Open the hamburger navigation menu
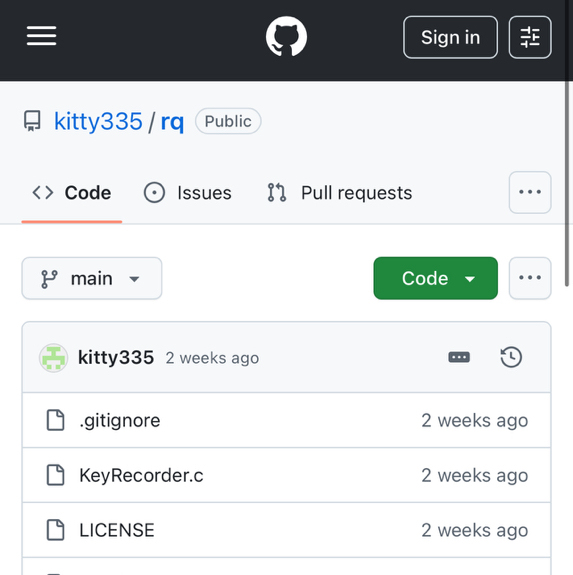573x575 pixels. [41, 36]
